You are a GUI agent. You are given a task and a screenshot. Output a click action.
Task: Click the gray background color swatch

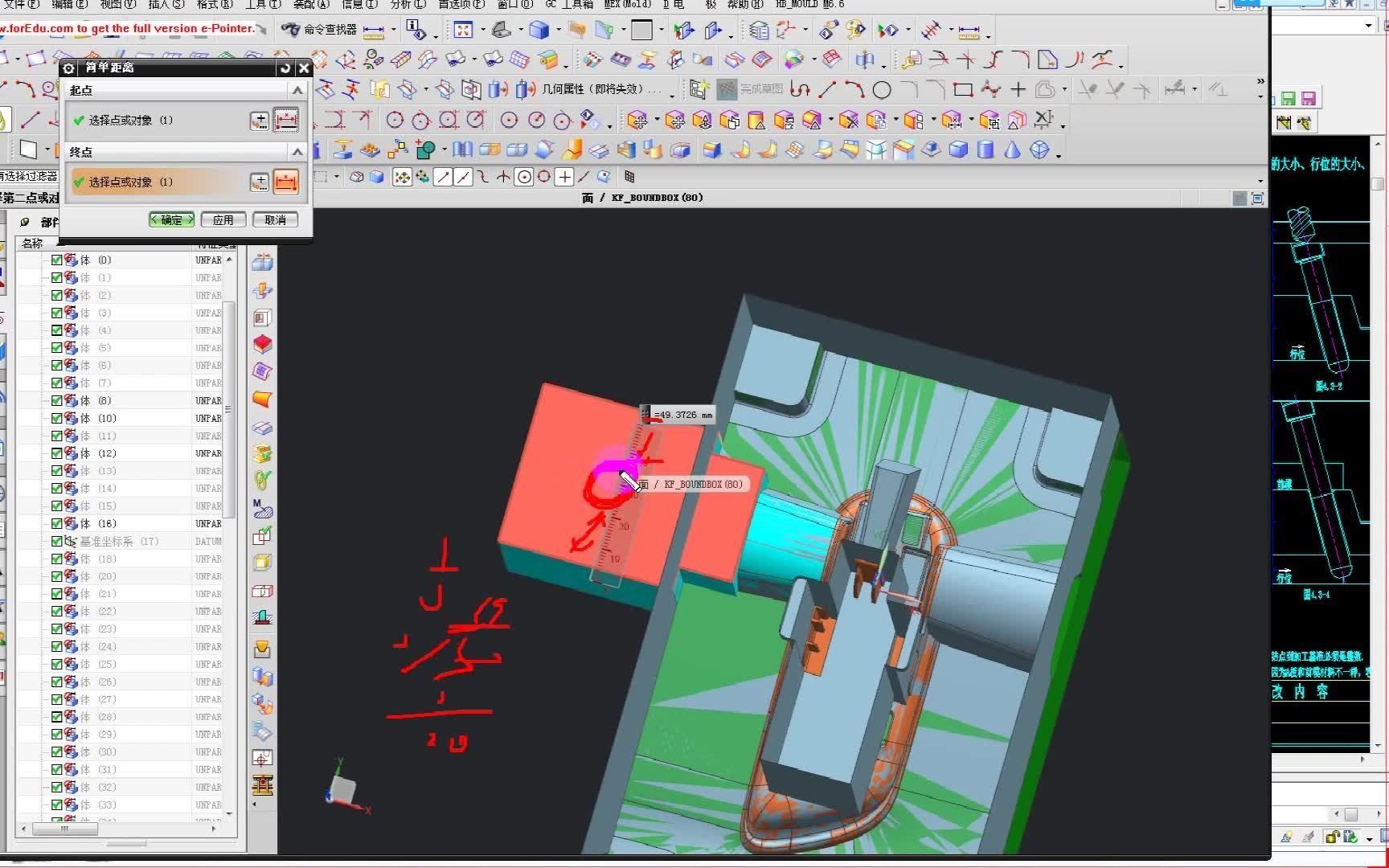tap(641, 31)
